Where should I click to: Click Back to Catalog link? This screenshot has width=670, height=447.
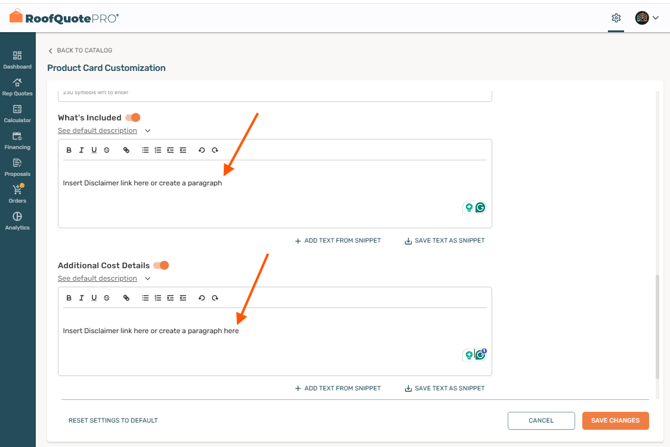tap(80, 50)
